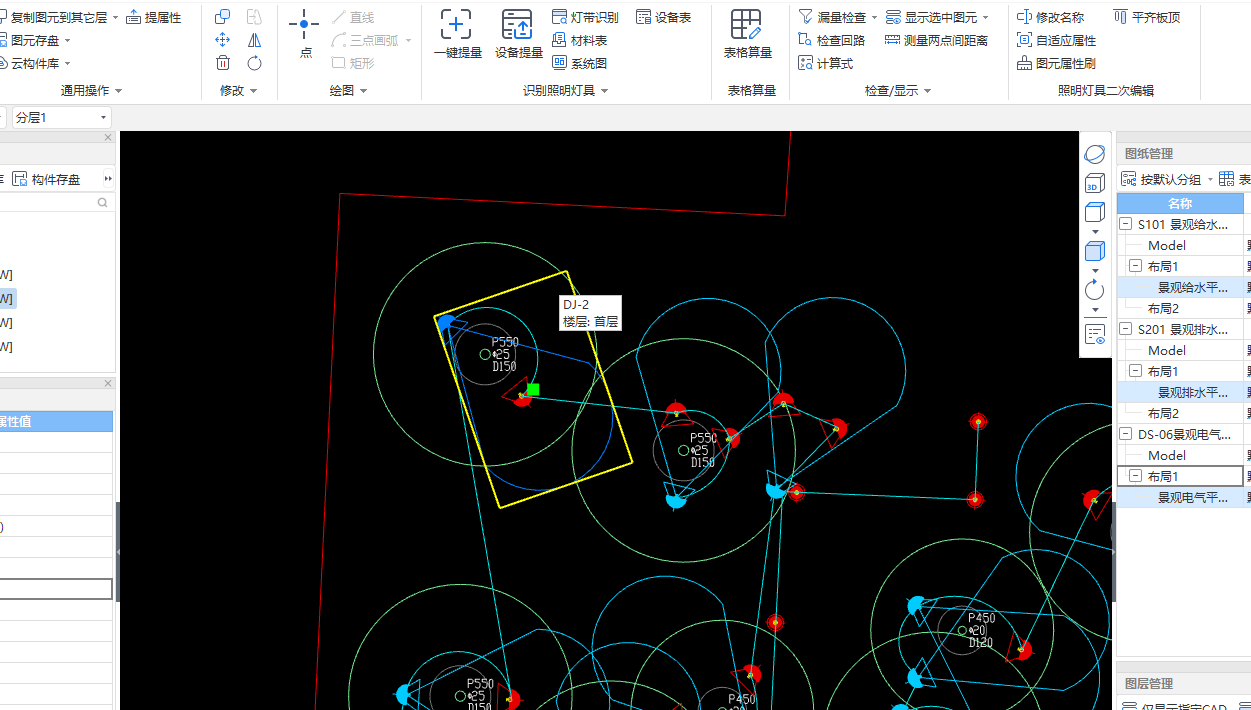Screen dimensions: 1251x710
Task: Click the 设备提量 tool
Action: (518, 34)
